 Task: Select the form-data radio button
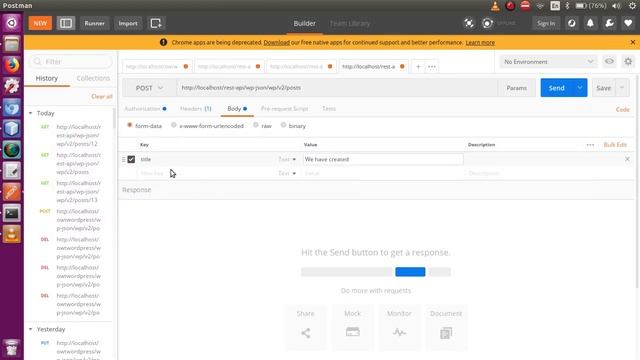(x=130, y=125)
